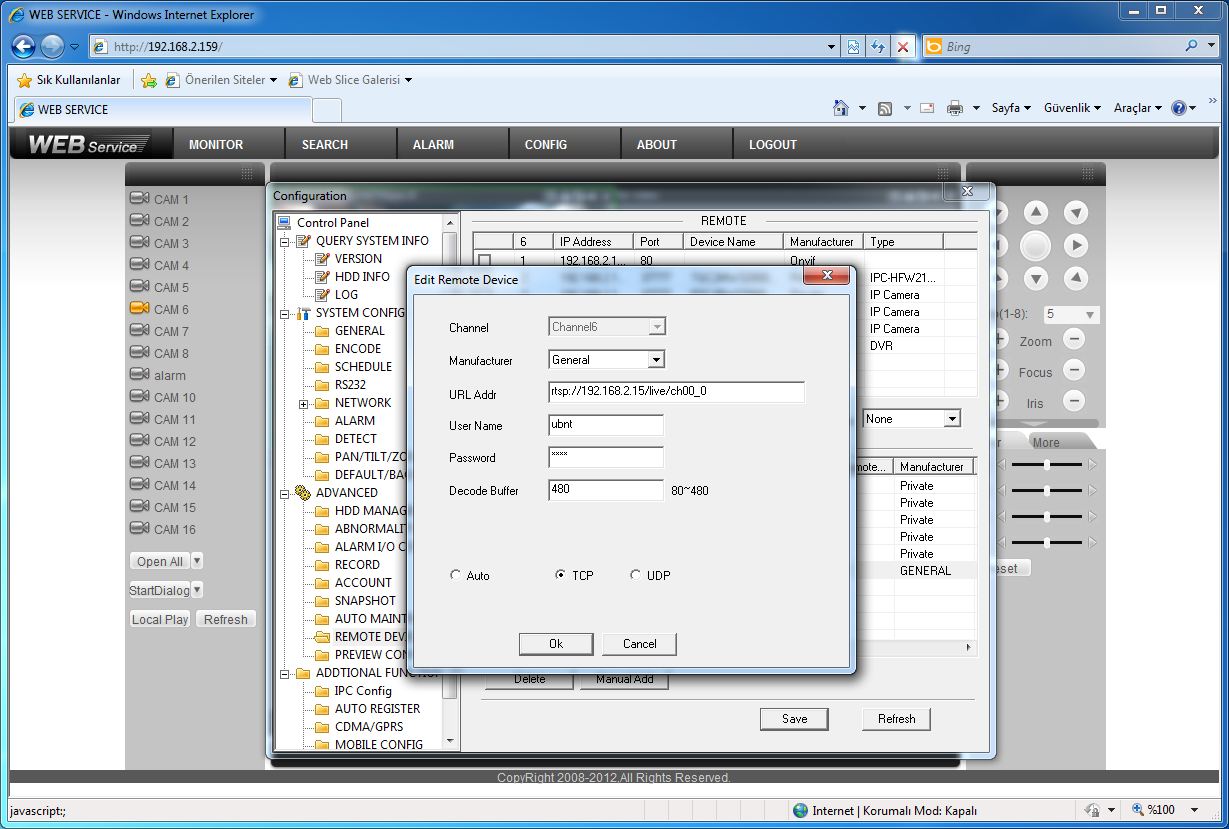This screenshot has width=1229, height=829.
Task: Click the Zoom minus button
Action: (x=1073, y=340)
